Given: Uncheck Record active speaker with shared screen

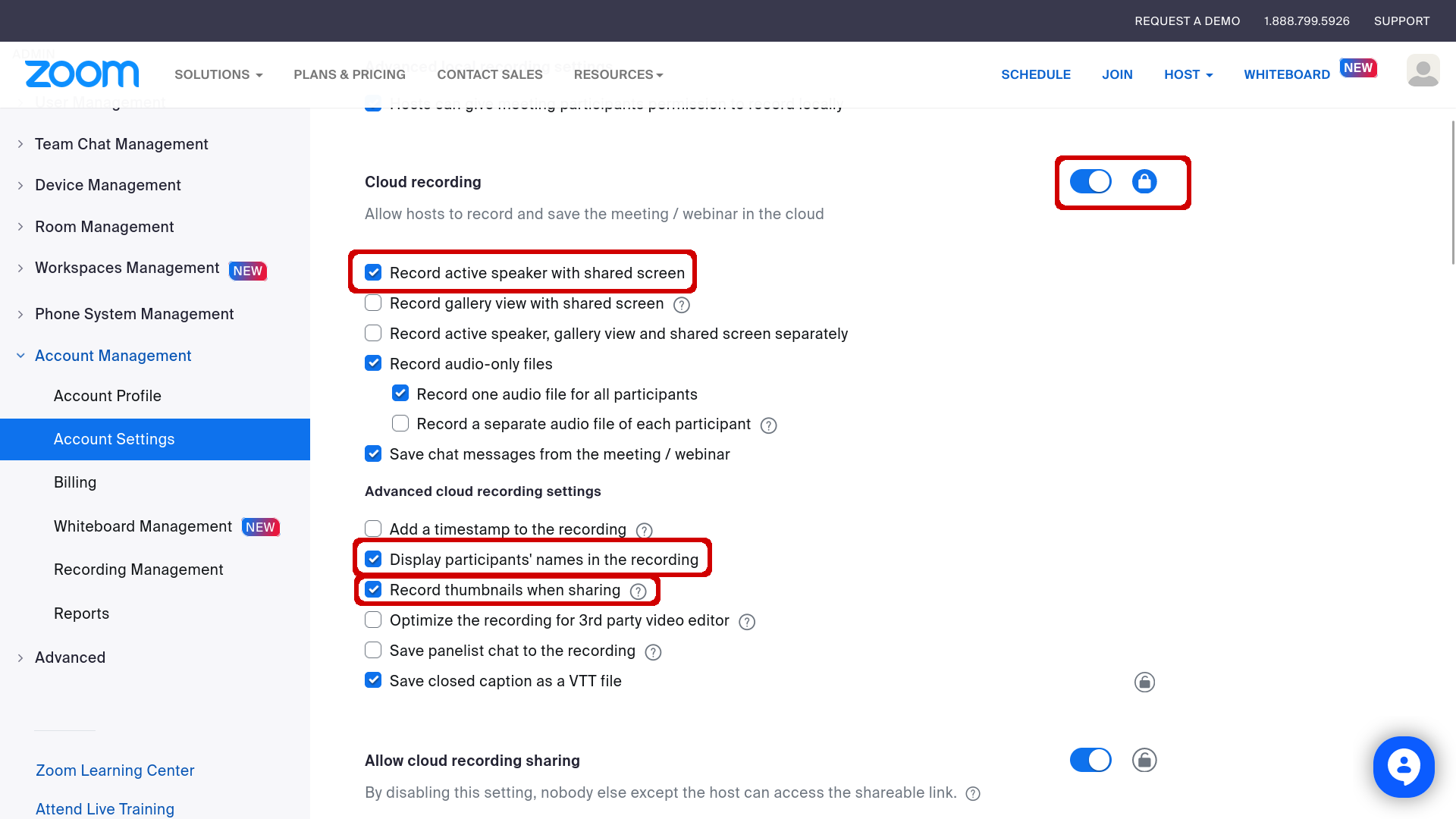Looking at the screenshot, I should click(373, 272).
